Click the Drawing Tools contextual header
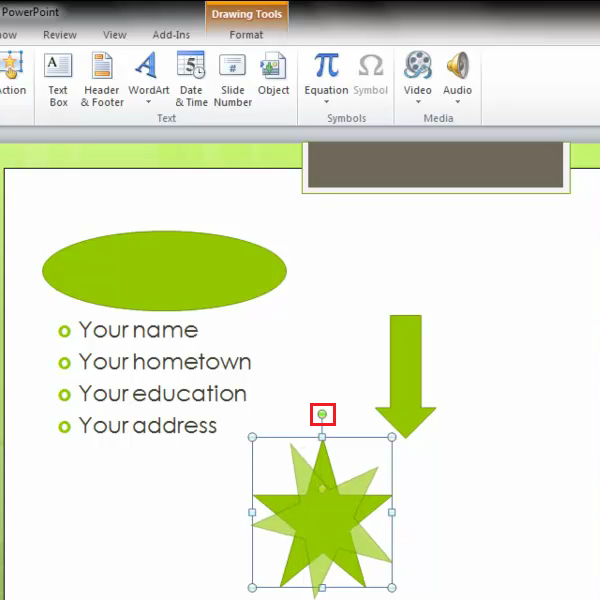 click(247, 14)
